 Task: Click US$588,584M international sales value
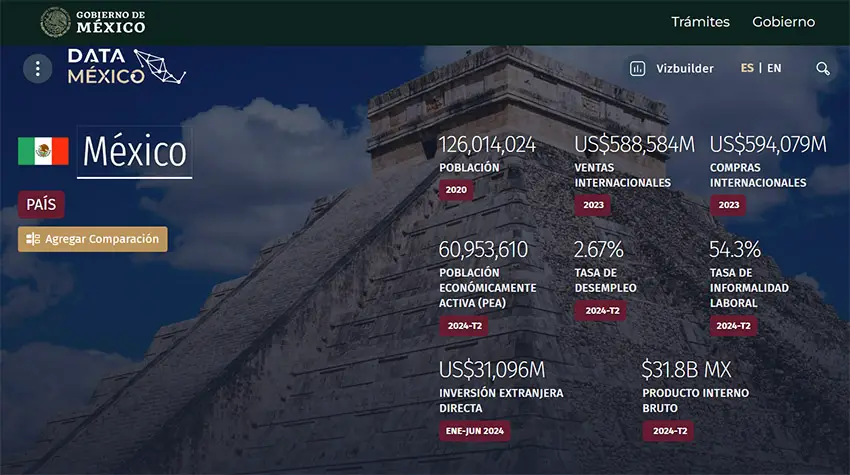634,144
